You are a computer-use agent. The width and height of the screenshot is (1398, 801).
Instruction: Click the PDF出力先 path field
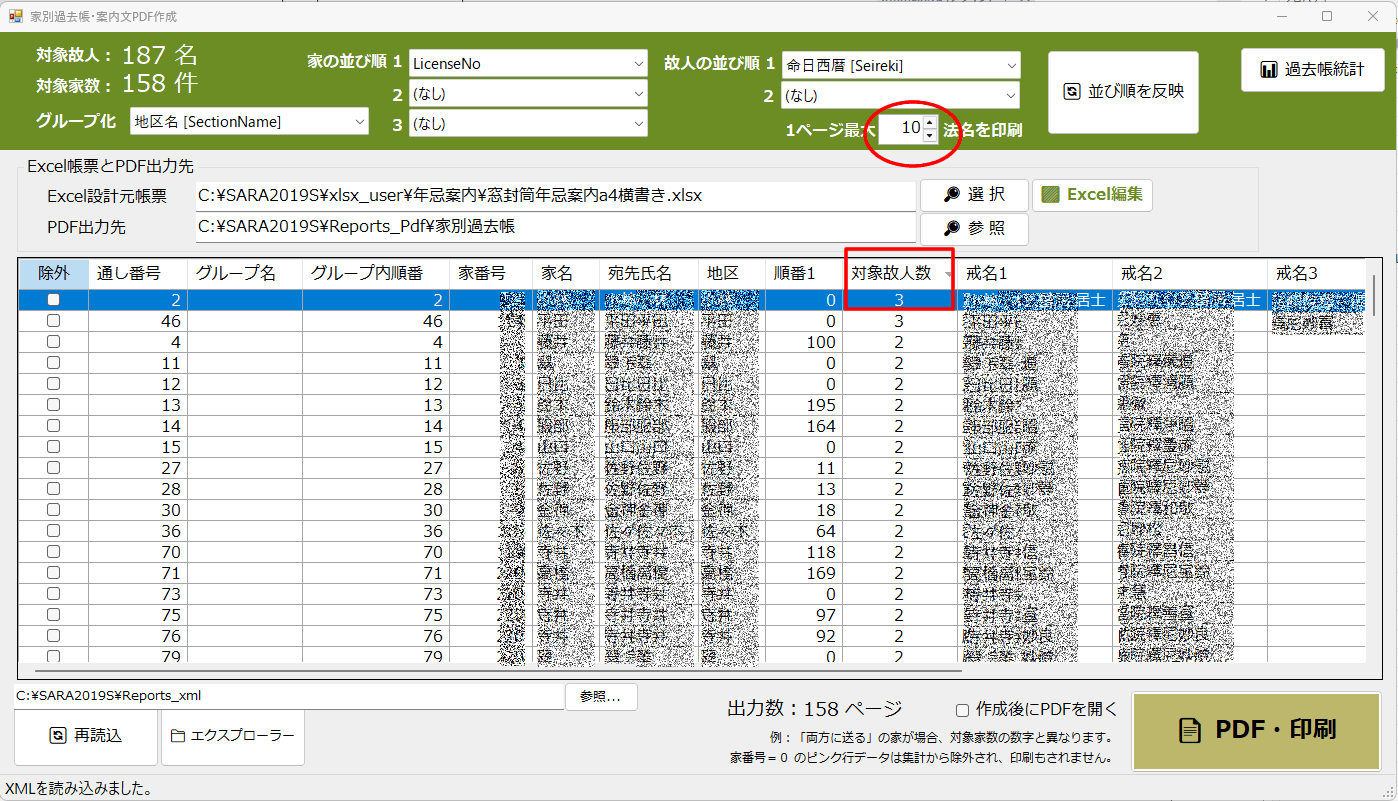point(555,228)
